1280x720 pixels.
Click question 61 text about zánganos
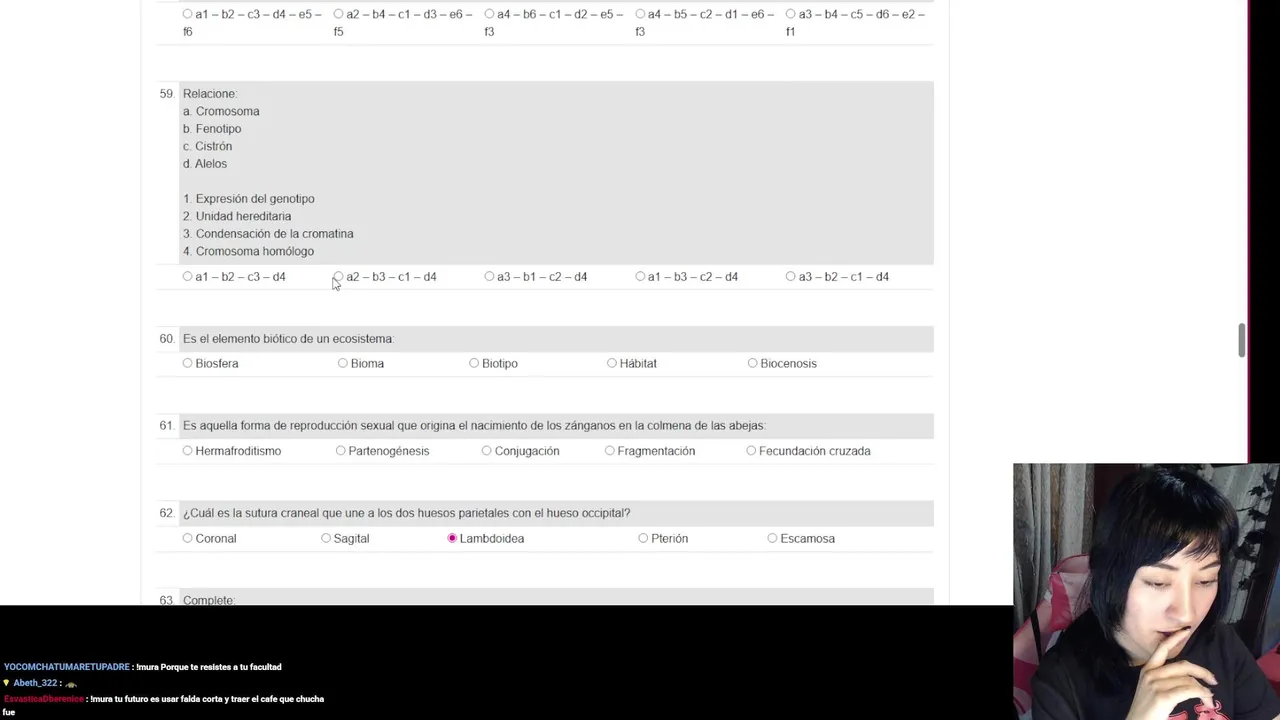pyautogui.click(x=474, y=426)
